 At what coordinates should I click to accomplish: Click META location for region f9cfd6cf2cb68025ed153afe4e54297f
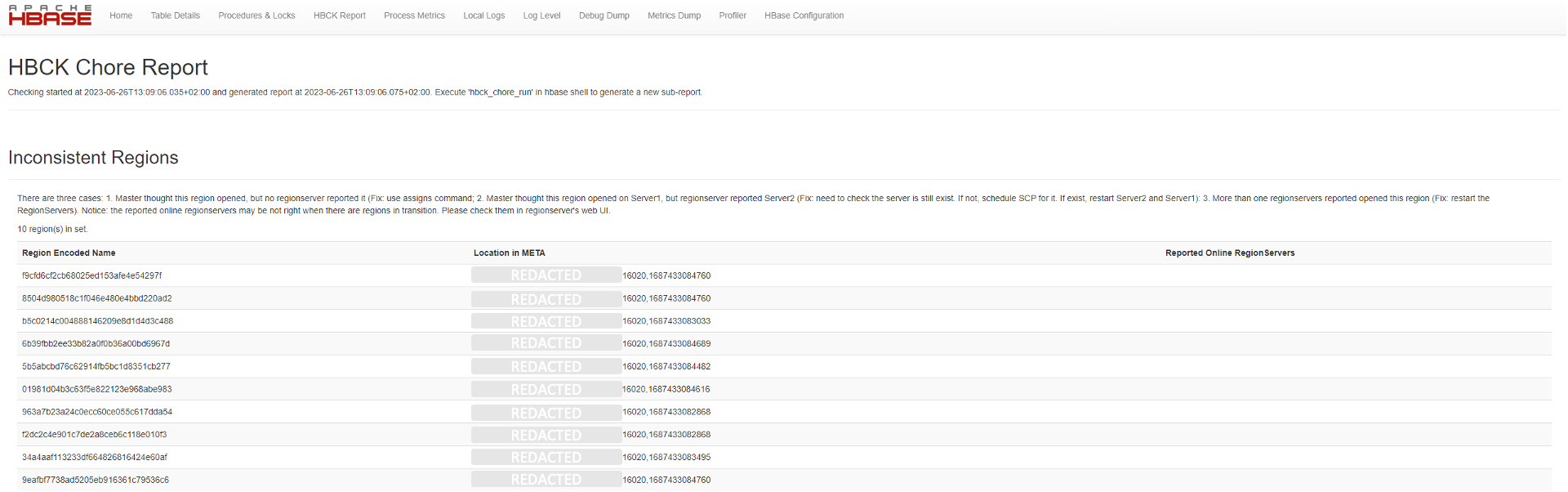[591, 275]
